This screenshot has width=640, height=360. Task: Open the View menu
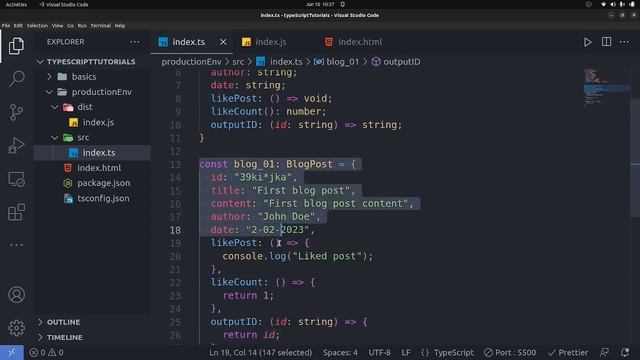pos(58,25)
